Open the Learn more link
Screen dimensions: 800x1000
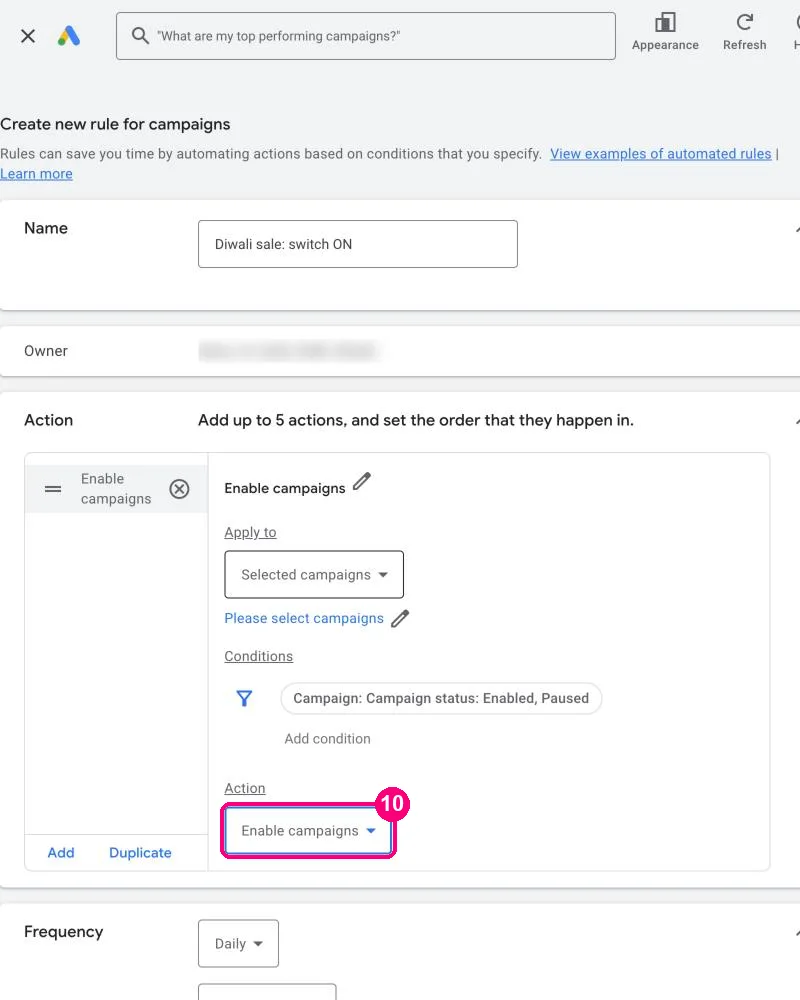click(x=36, y=174)
